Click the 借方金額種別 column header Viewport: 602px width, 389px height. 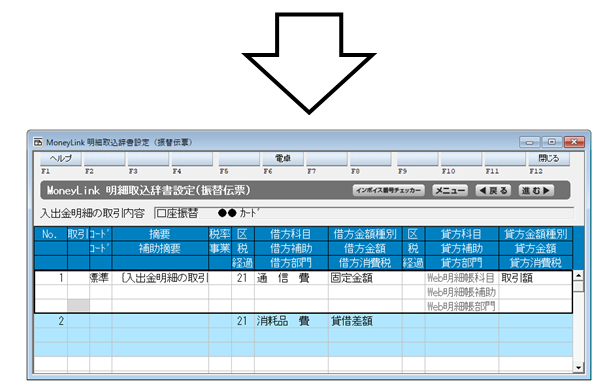click(x=365, y=234)
